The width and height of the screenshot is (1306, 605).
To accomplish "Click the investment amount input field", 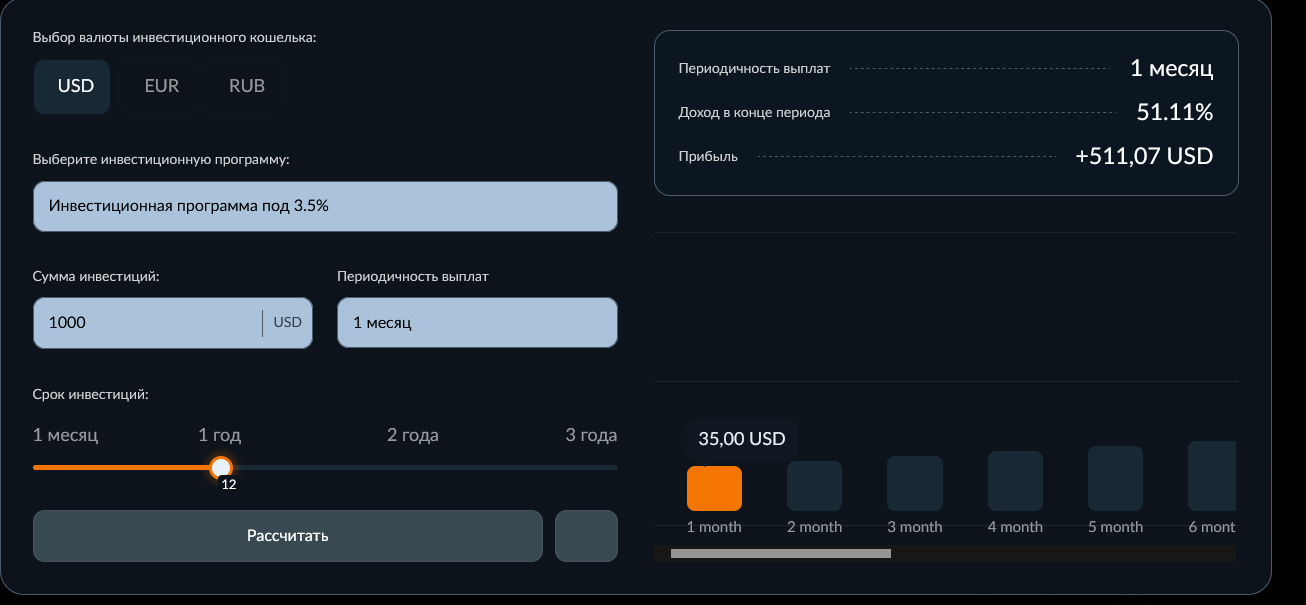I will tap(147, 323).
